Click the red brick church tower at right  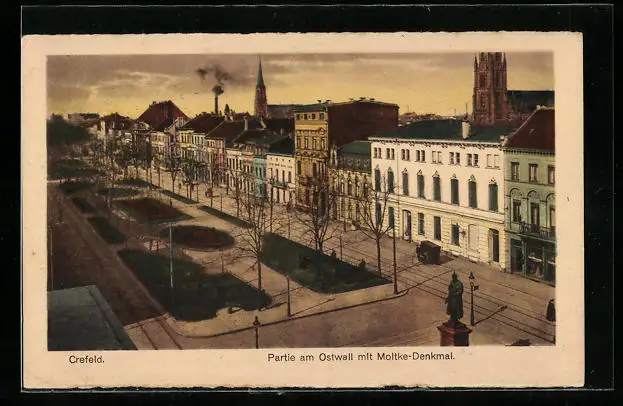click(489, 88)
